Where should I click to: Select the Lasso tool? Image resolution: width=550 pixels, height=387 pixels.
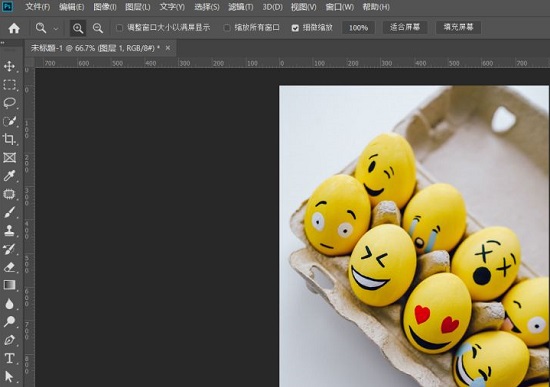(9, 102)
